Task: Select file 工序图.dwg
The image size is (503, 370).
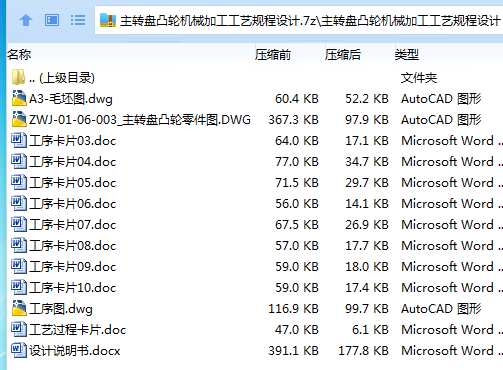Action: click(61, 309)
